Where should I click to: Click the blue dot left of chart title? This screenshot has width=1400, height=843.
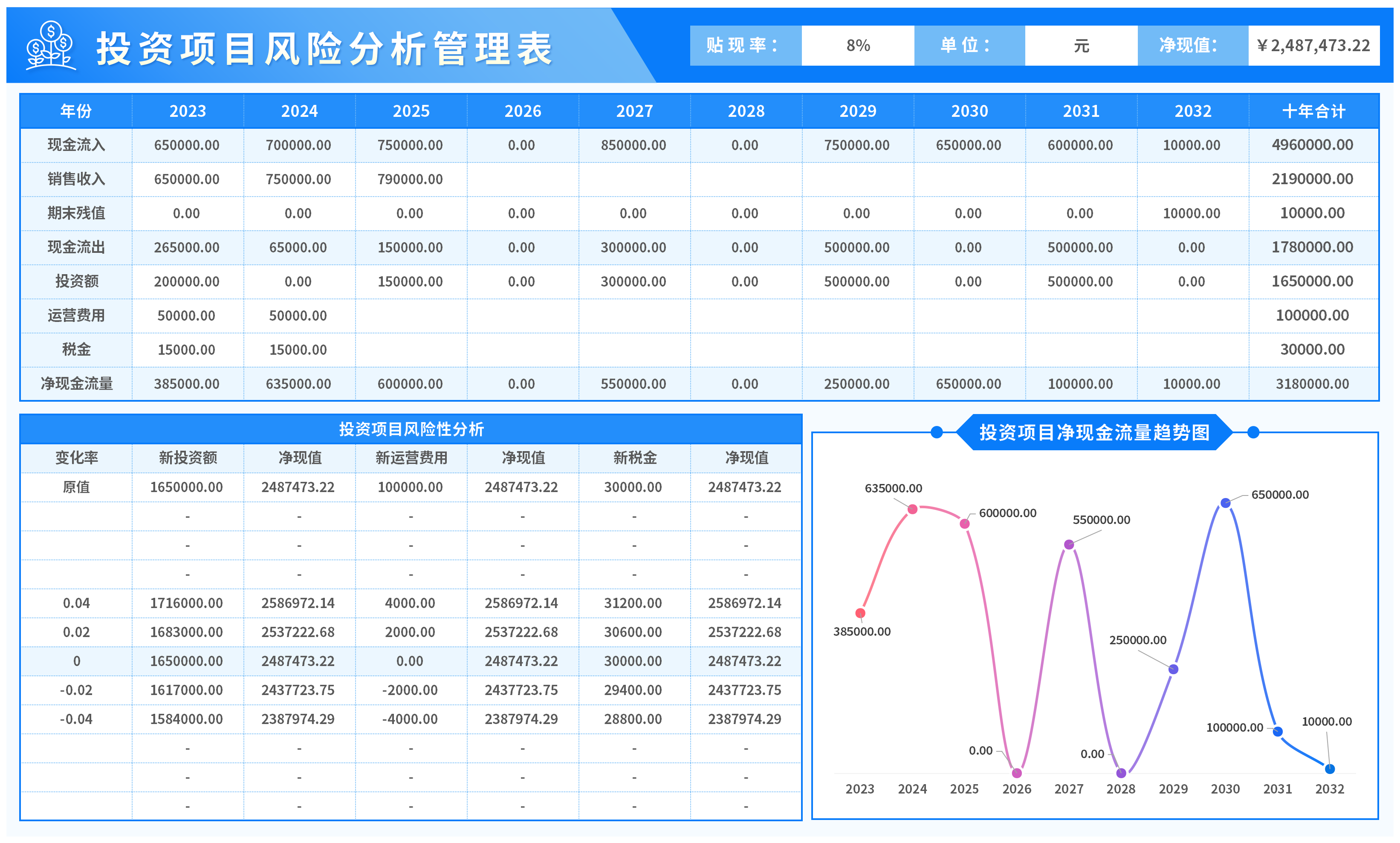937,432
